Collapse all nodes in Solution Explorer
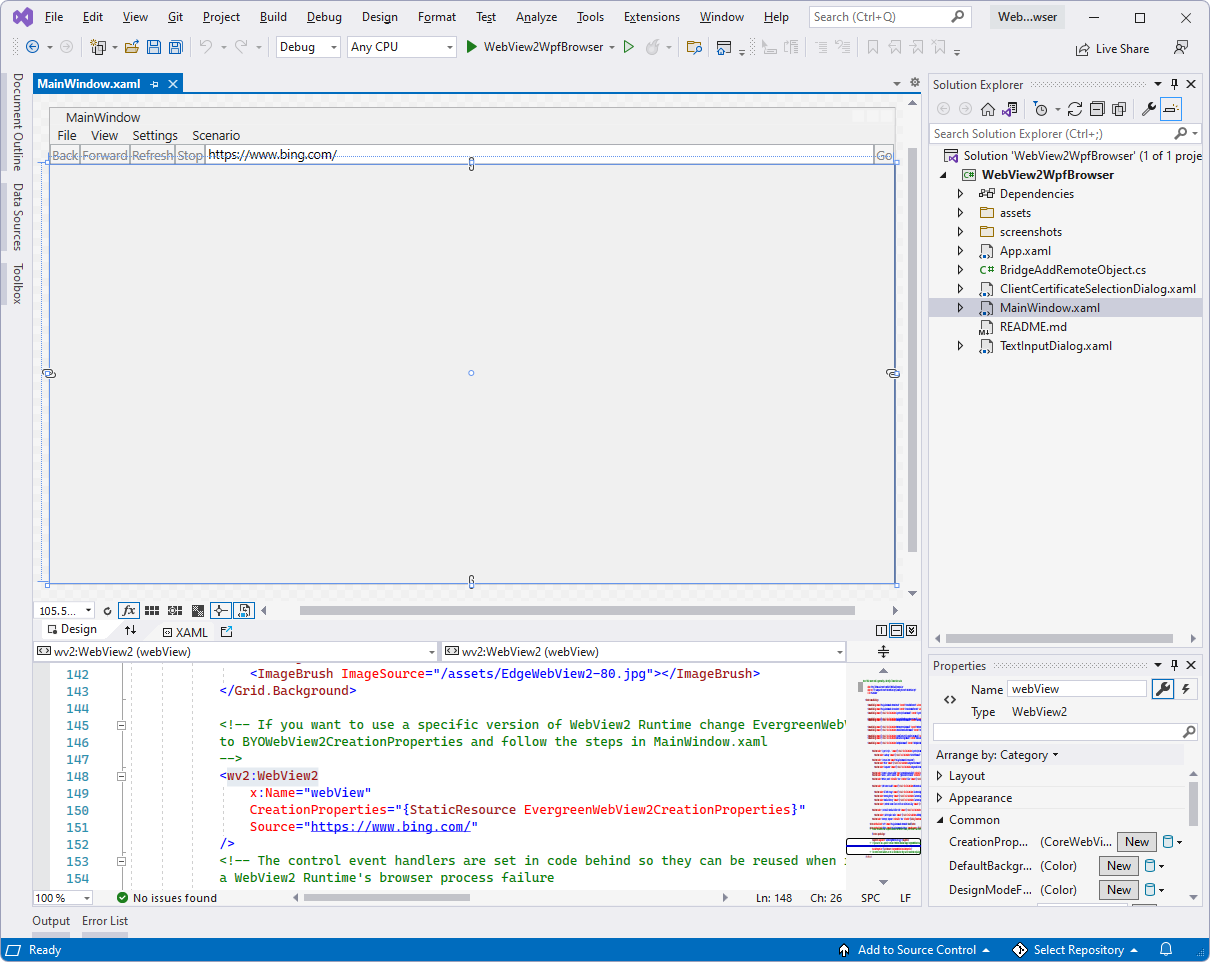Screen dimensions: 1210x962 tap(1097, 109)
